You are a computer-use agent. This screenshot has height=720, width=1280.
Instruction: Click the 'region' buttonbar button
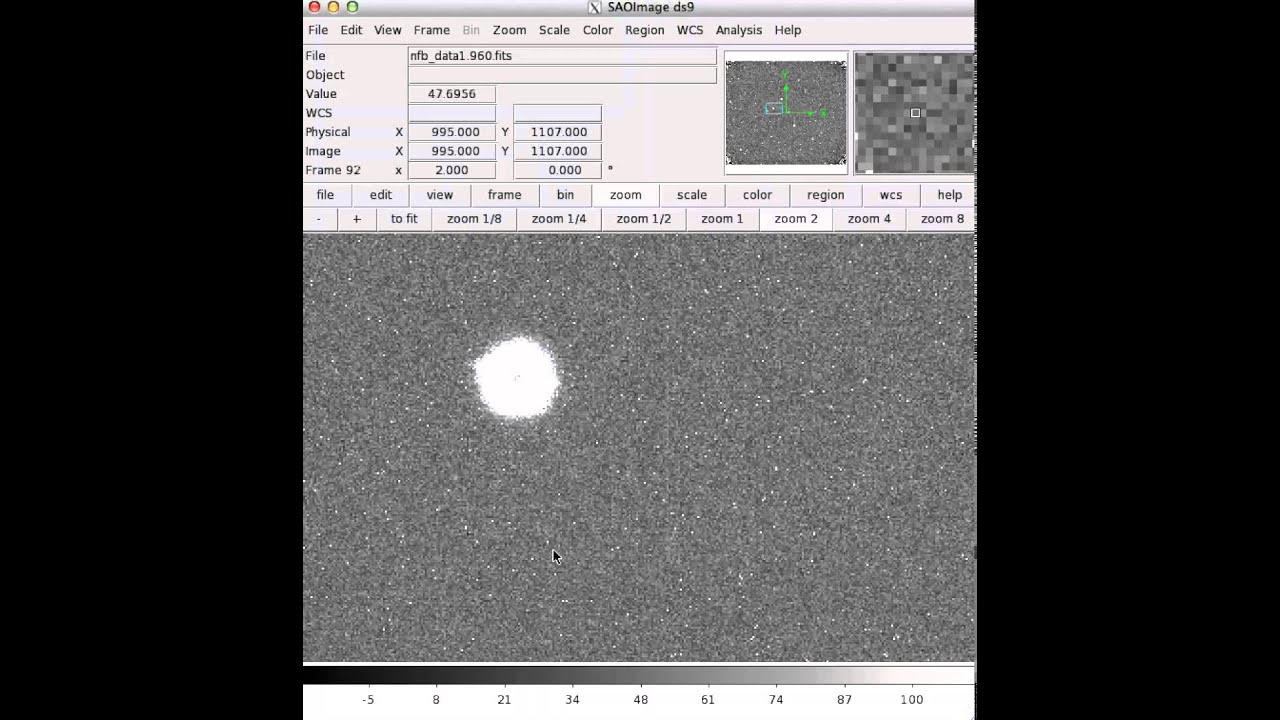pos(826,195)
